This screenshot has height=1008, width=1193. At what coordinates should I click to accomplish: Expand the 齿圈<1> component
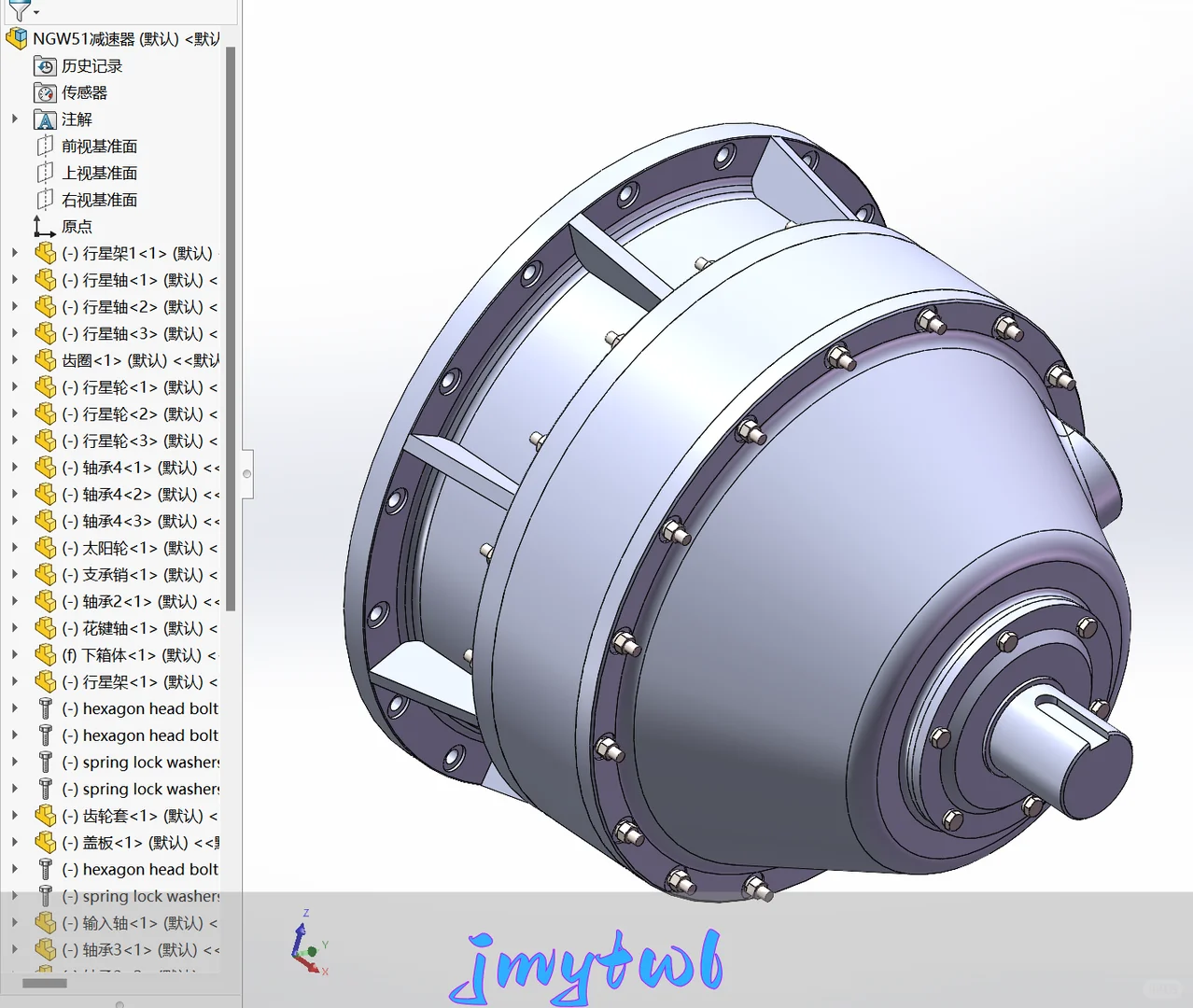(15, 359)
